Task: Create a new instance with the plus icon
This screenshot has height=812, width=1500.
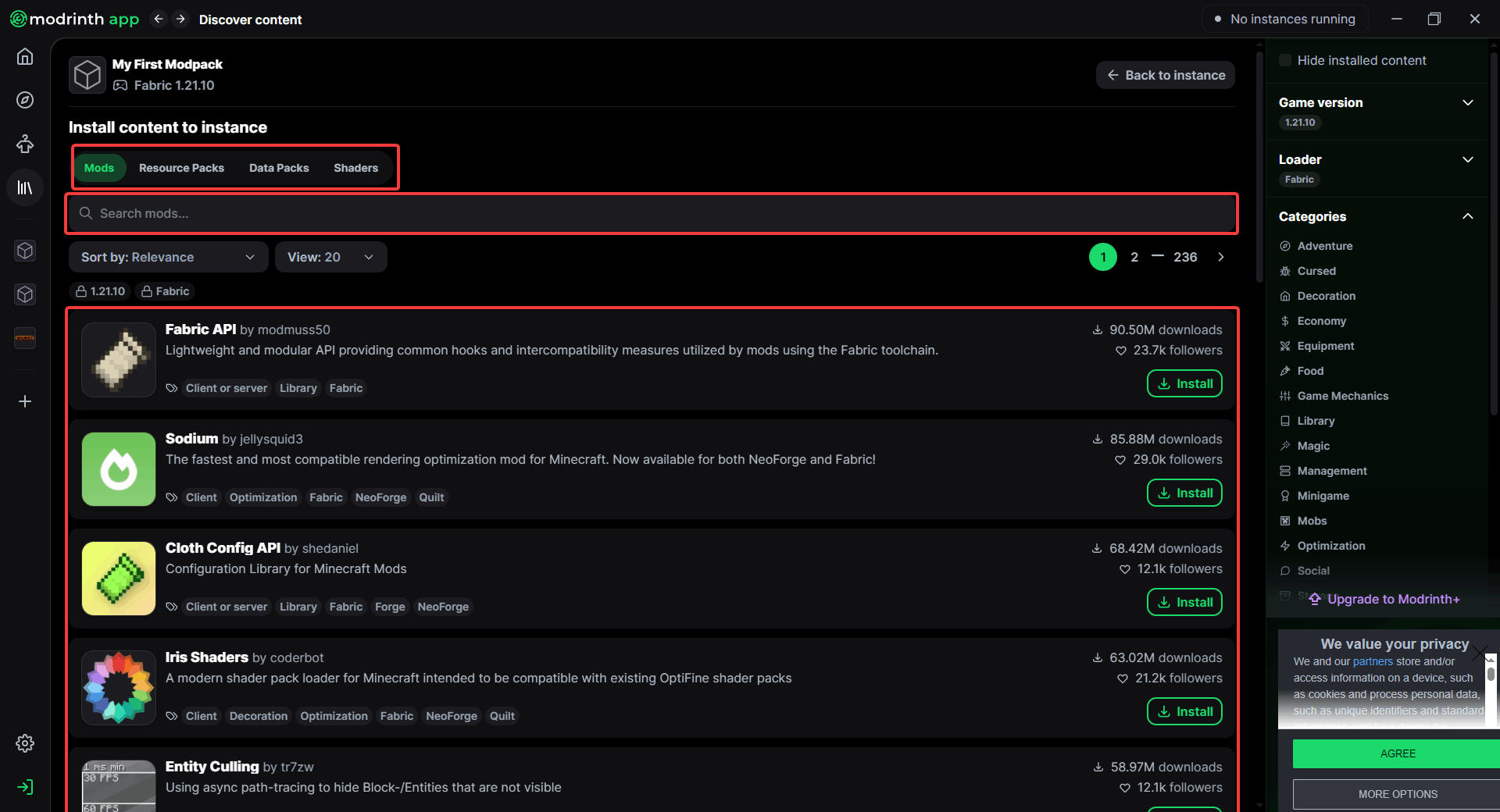Action: (x=25, y=401)
